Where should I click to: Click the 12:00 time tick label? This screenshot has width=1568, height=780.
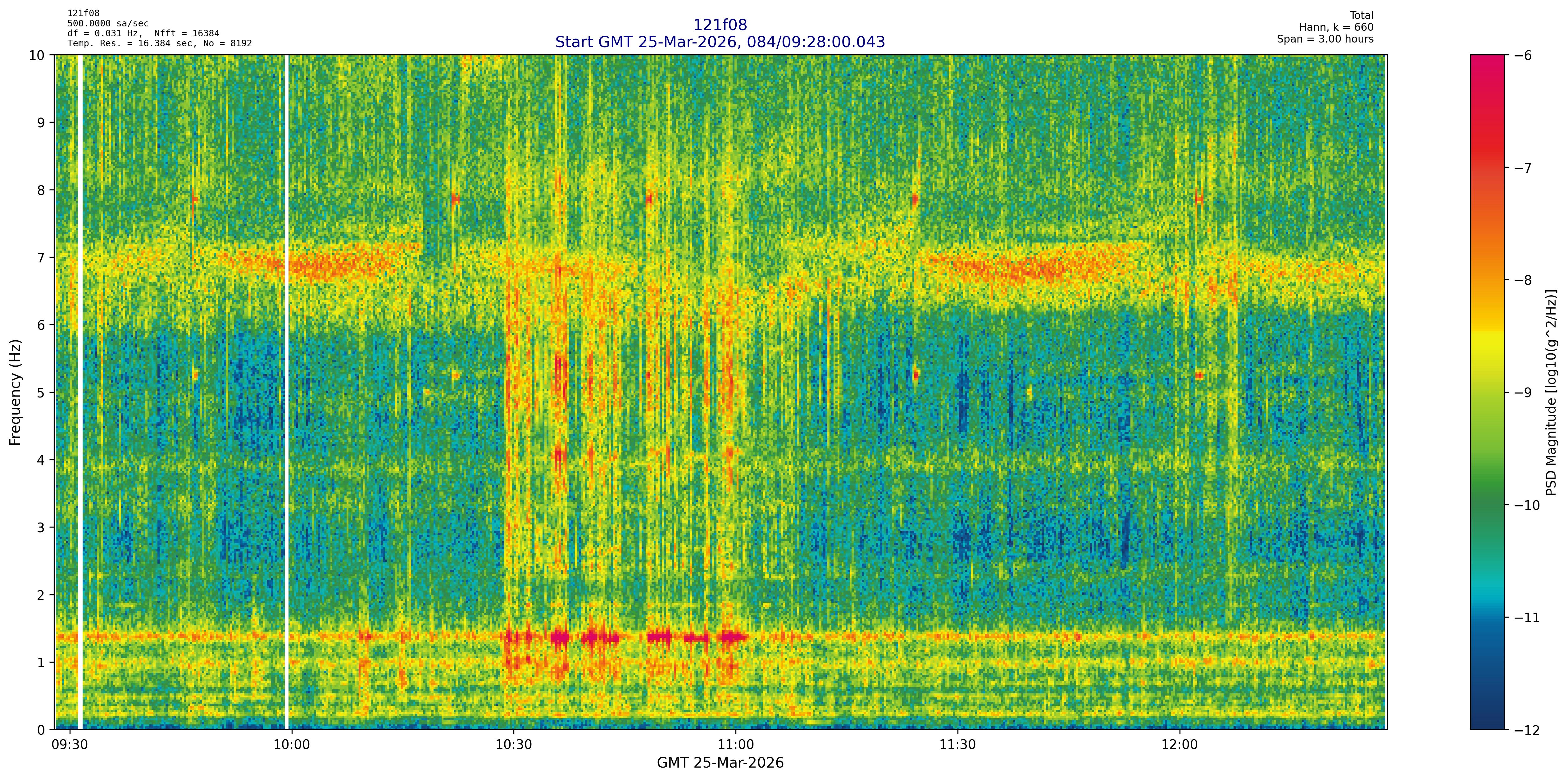pos(1180,745)
